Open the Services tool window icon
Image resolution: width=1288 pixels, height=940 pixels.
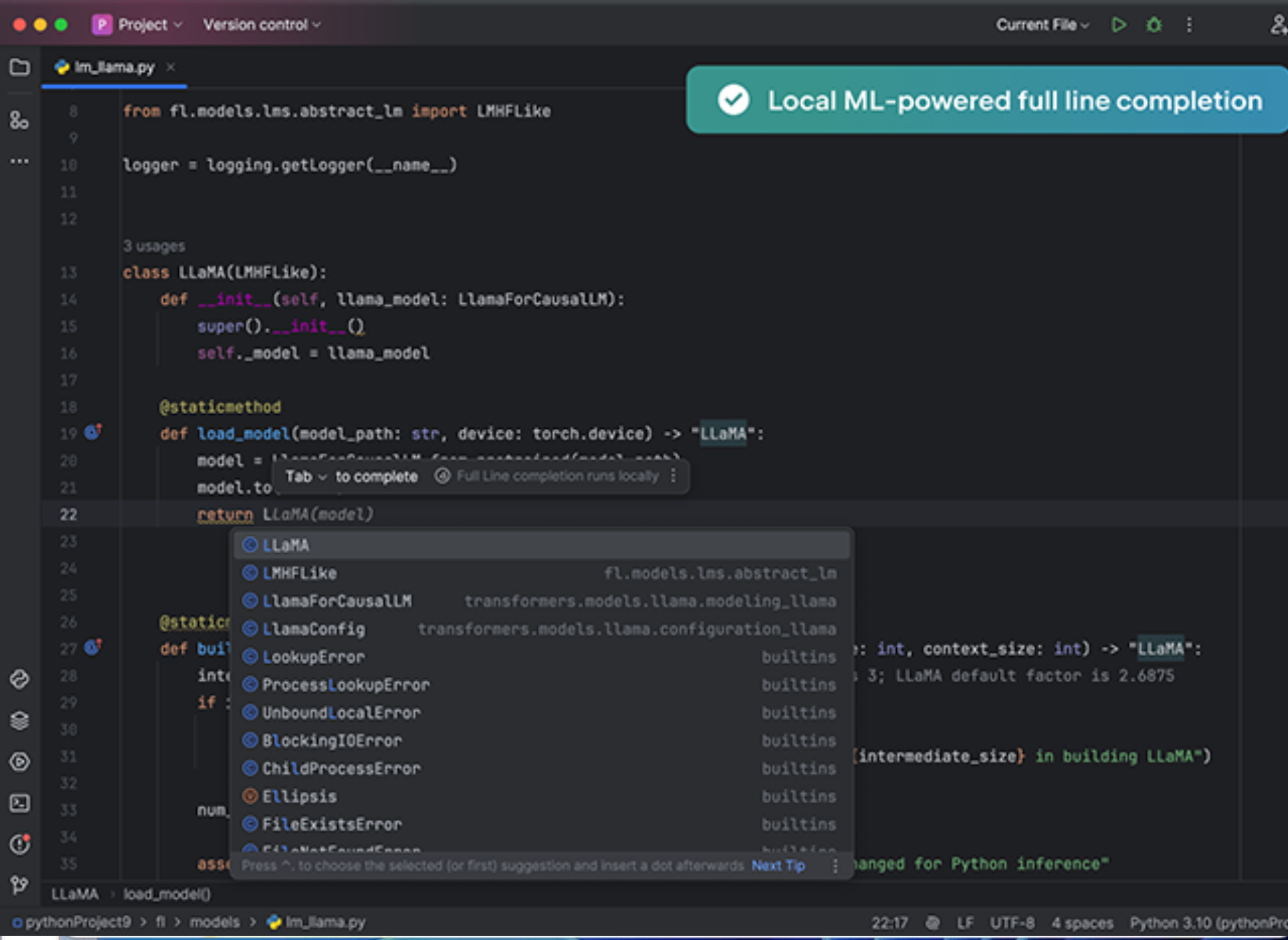[x=20, y=761]
